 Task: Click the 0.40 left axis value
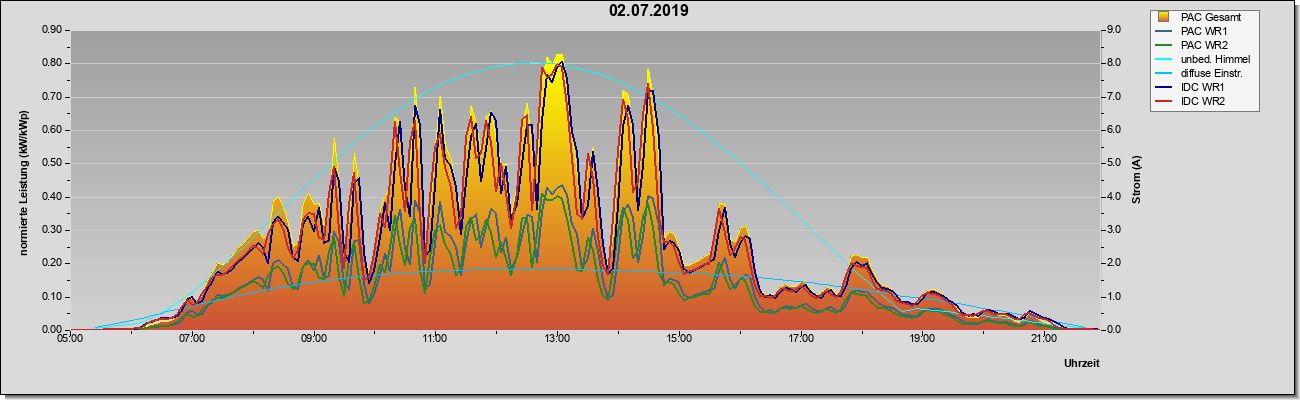pos(52,196)
